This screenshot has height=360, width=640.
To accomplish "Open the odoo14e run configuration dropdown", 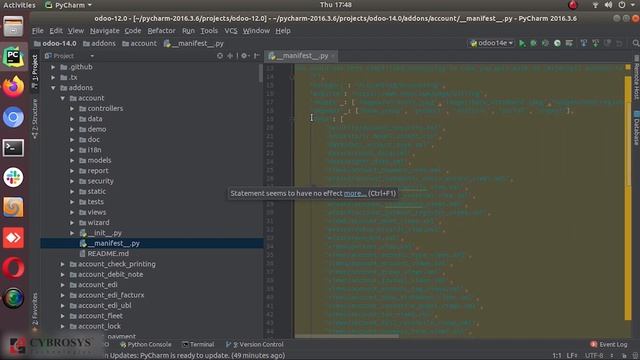I will coord(491,43).
